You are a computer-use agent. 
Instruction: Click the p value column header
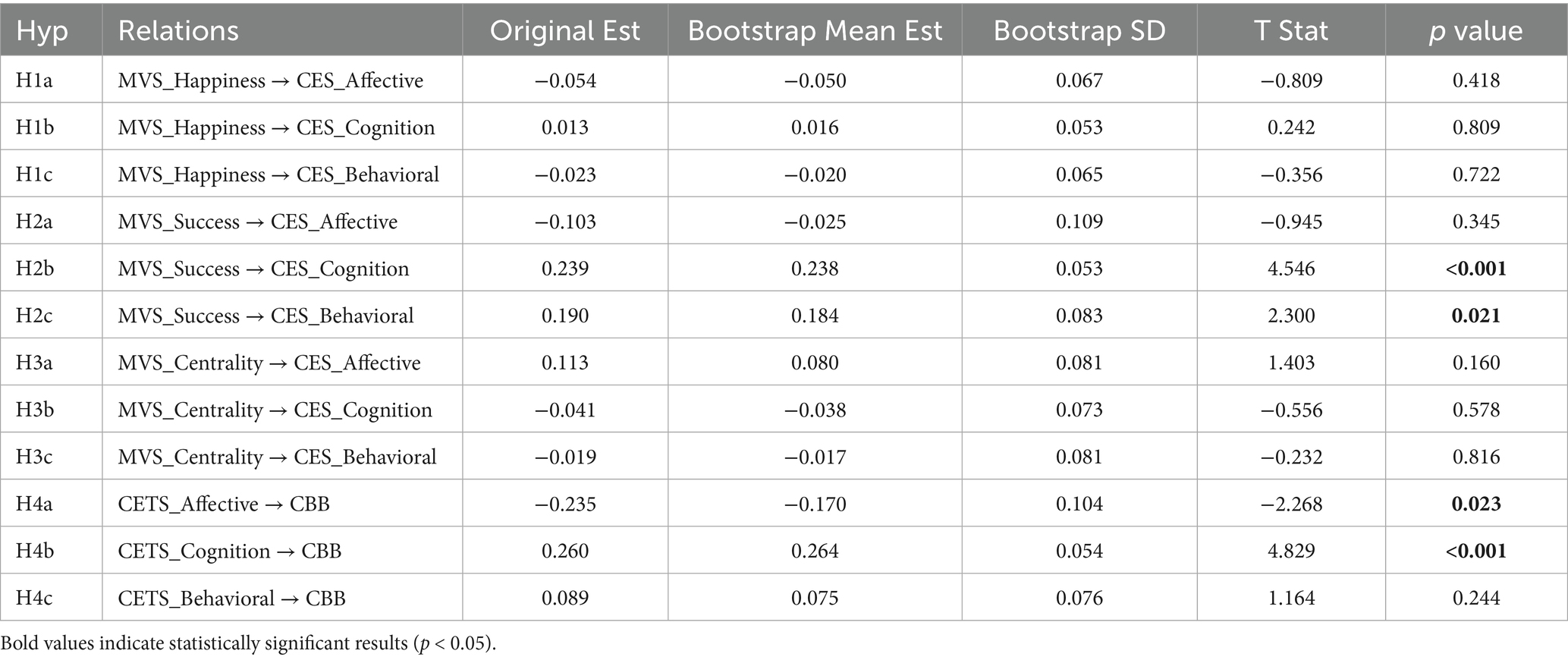tap(1475, 31)
